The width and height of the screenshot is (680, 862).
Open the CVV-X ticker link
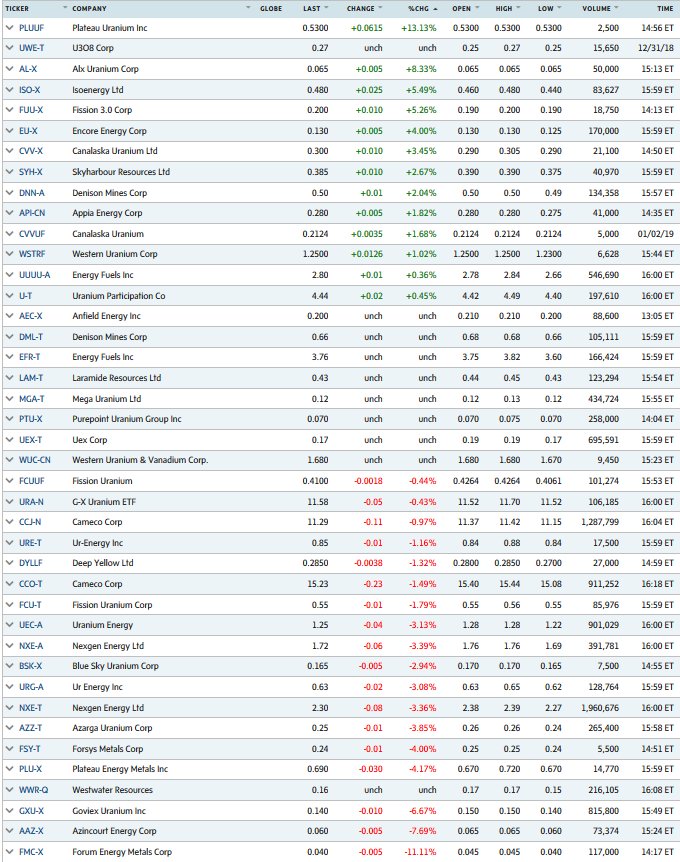coord(31,151)
